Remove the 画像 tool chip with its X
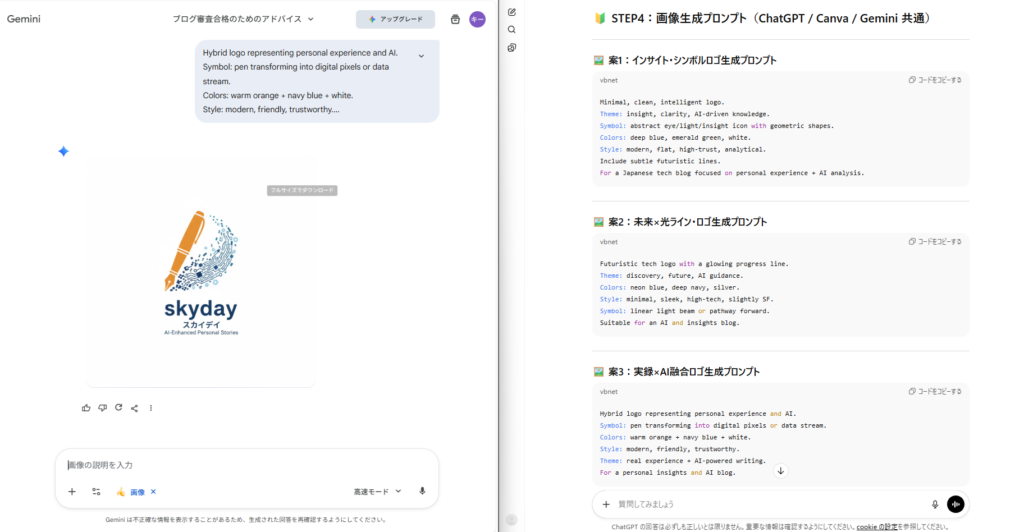This screenshot has height=532, width=1024. 153,492
